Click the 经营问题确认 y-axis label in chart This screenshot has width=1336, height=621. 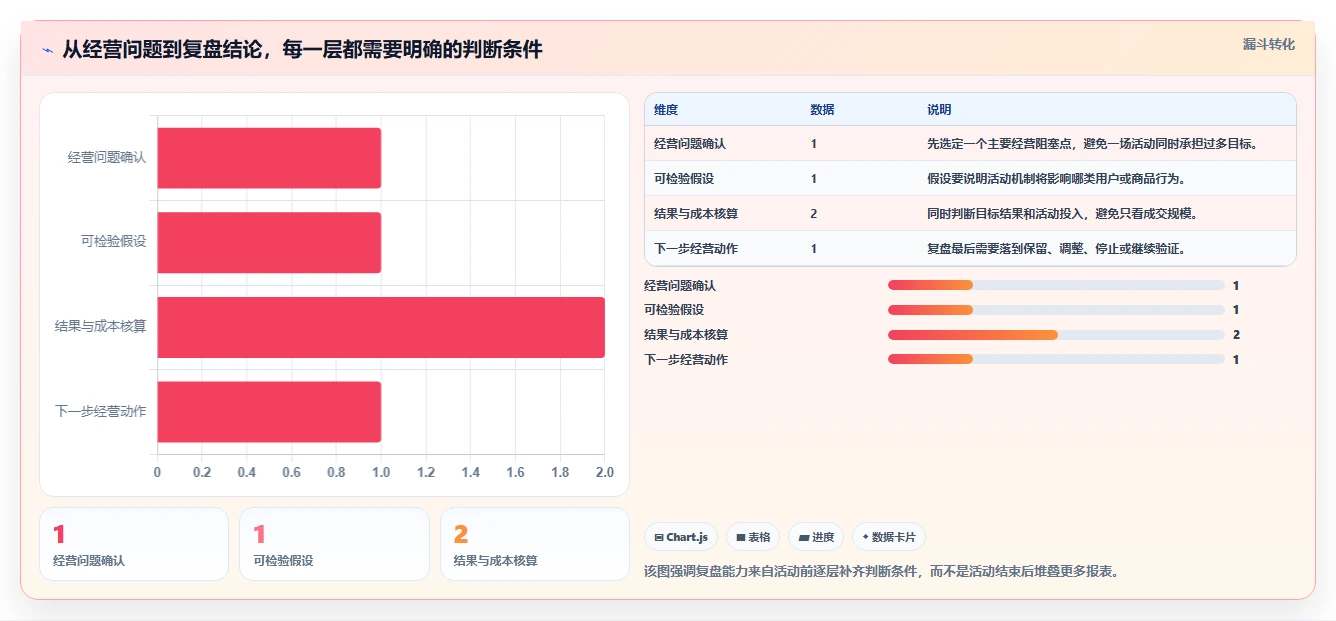[107, 158]
